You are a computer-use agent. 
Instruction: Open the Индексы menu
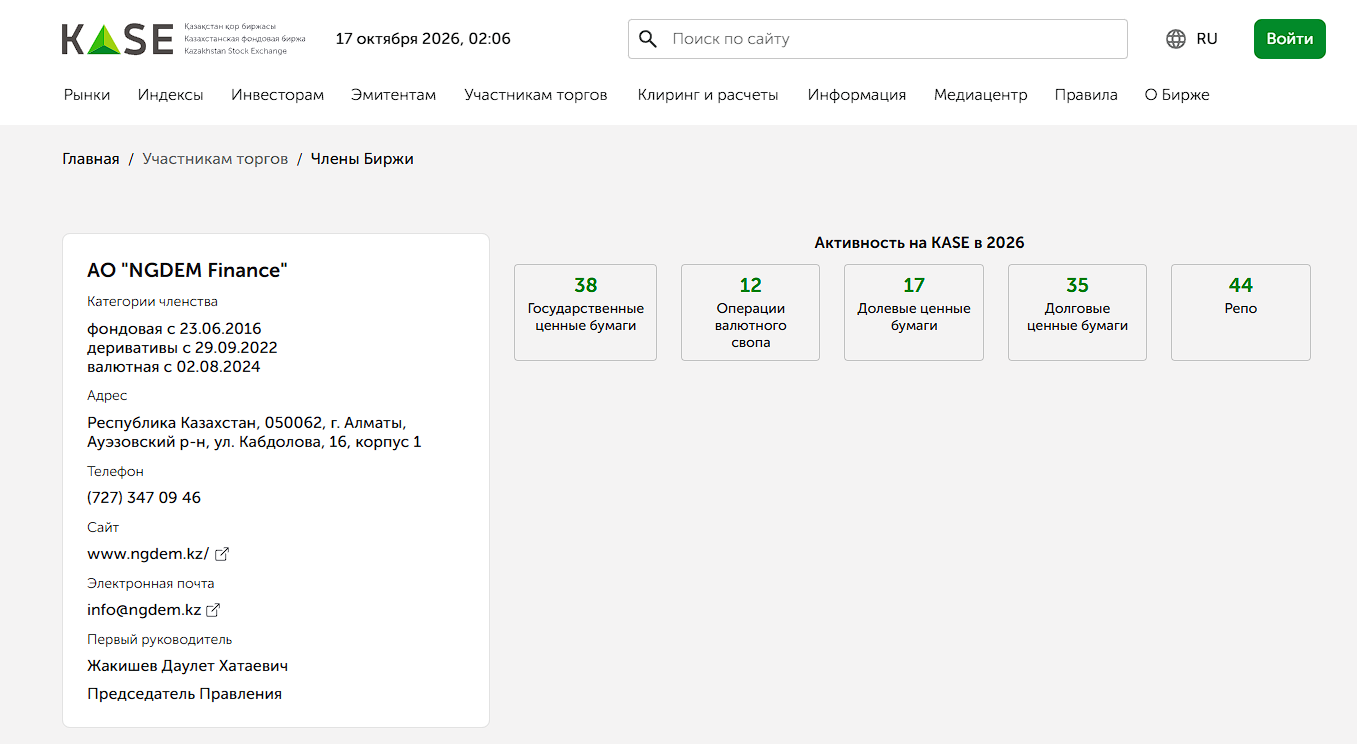coord(171,95)
